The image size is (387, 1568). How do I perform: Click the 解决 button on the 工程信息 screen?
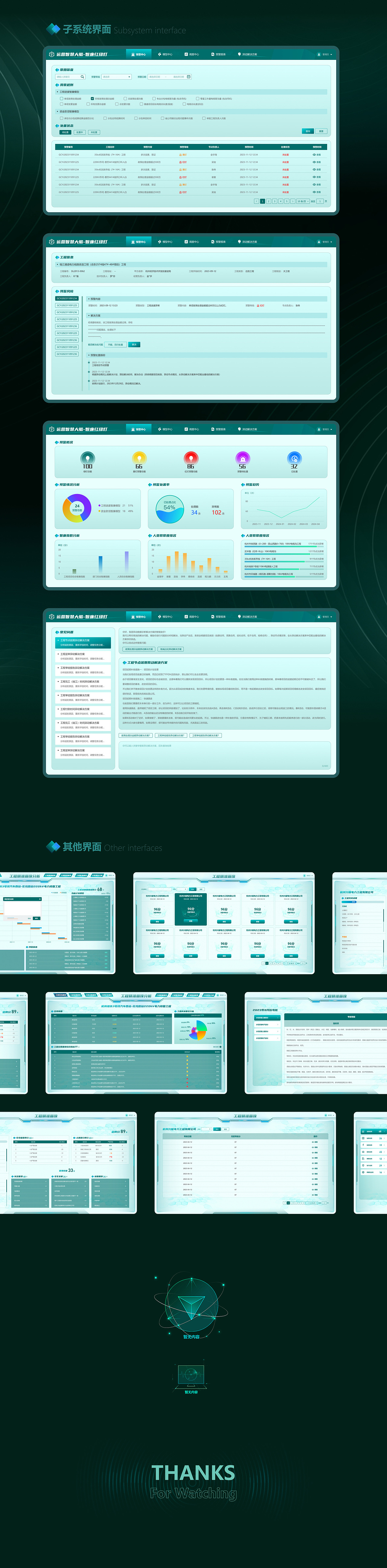tap(135, 344)
